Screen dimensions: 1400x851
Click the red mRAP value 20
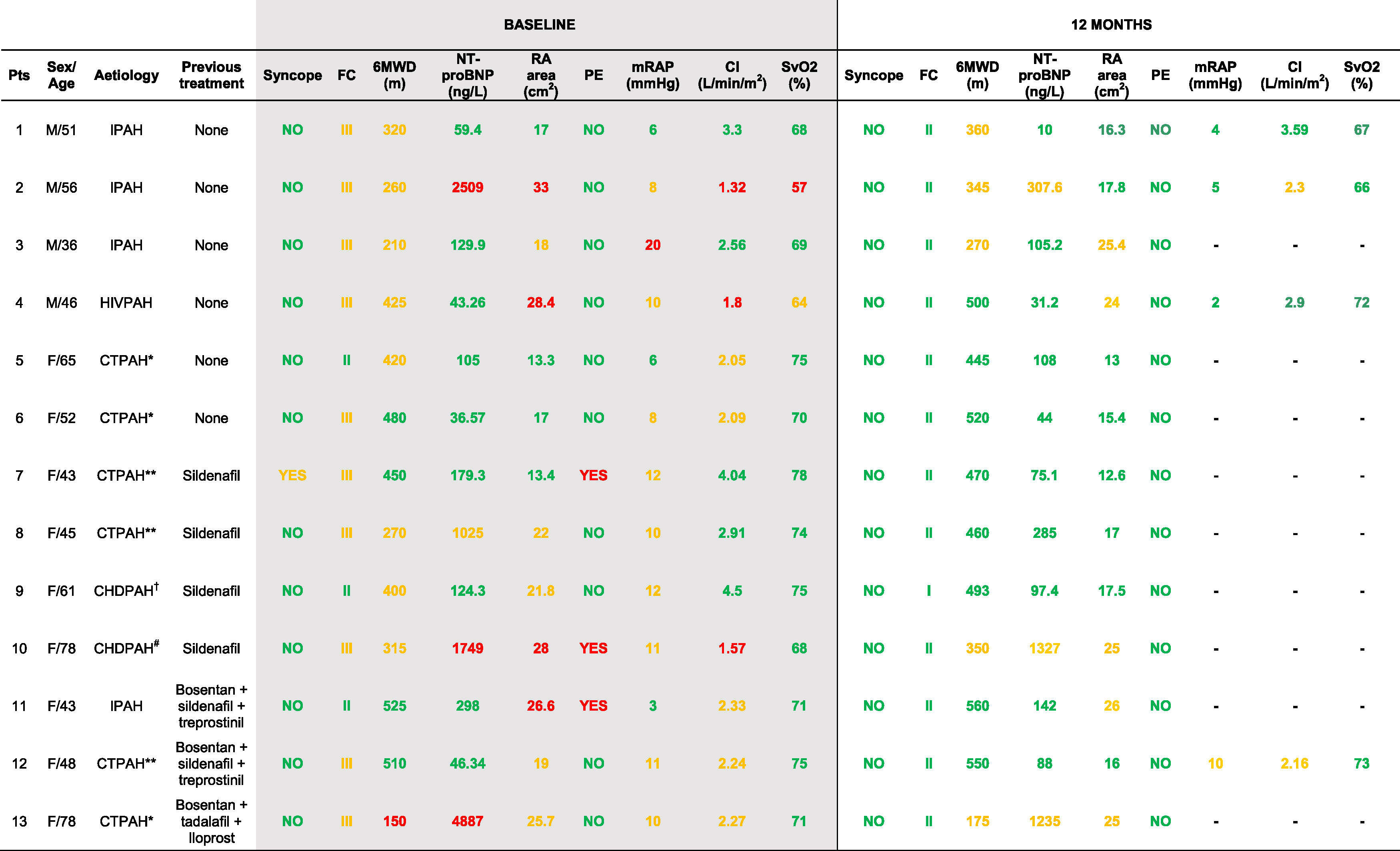point(652,245)
